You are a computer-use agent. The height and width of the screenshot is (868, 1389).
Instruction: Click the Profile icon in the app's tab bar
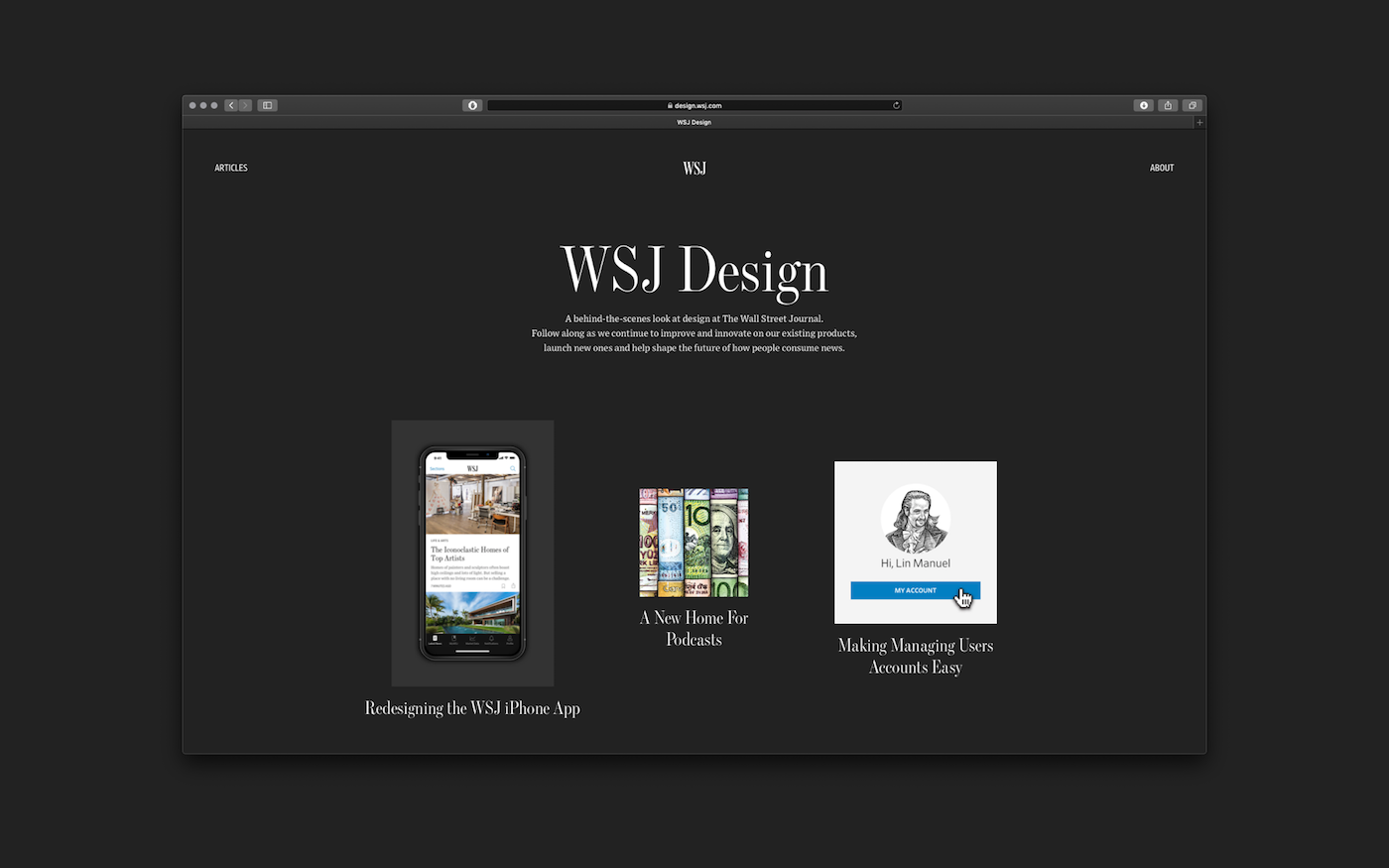[x=510, y=638]
